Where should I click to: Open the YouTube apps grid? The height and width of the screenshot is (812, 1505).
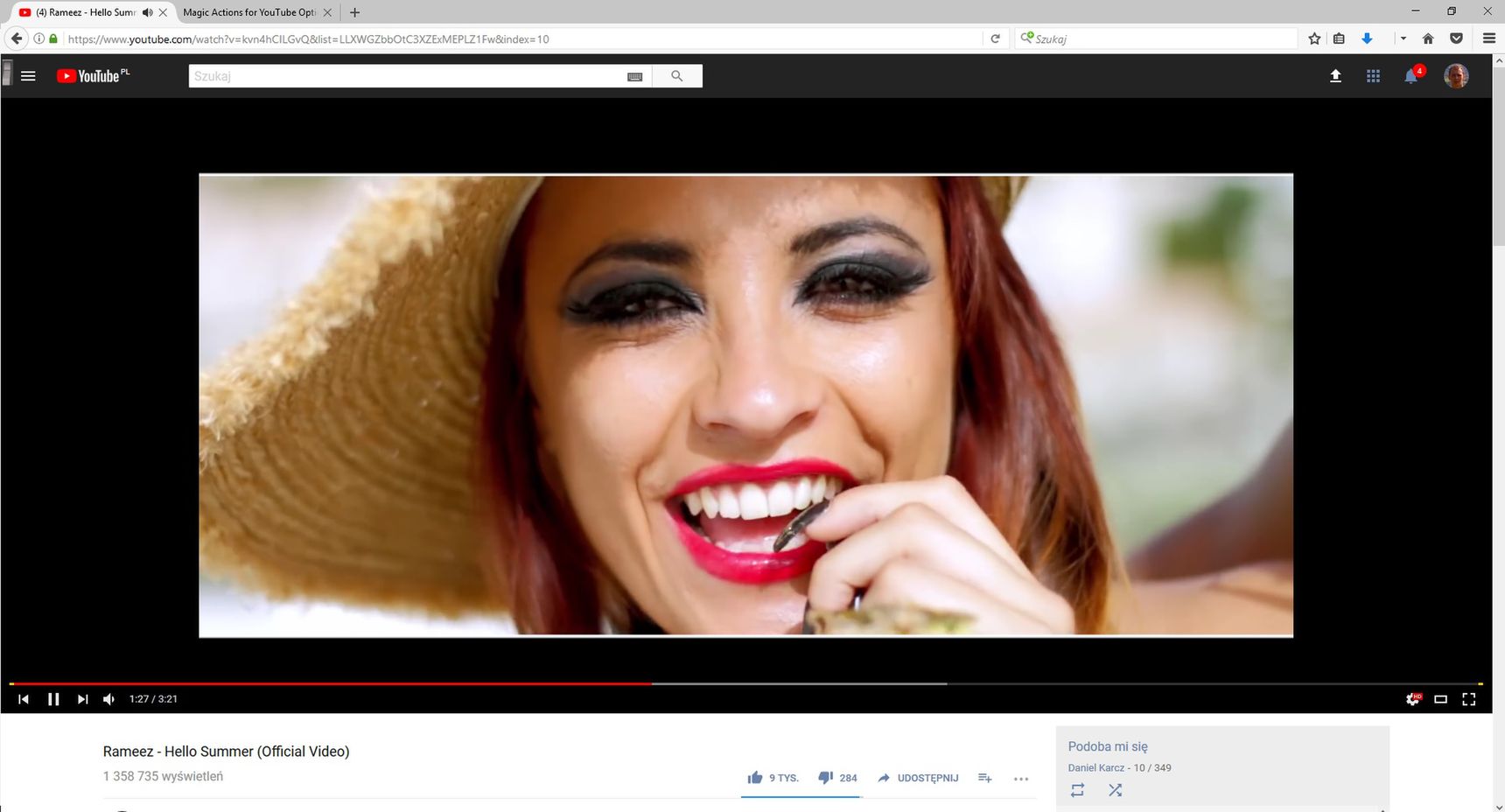tap(1373, 76)
